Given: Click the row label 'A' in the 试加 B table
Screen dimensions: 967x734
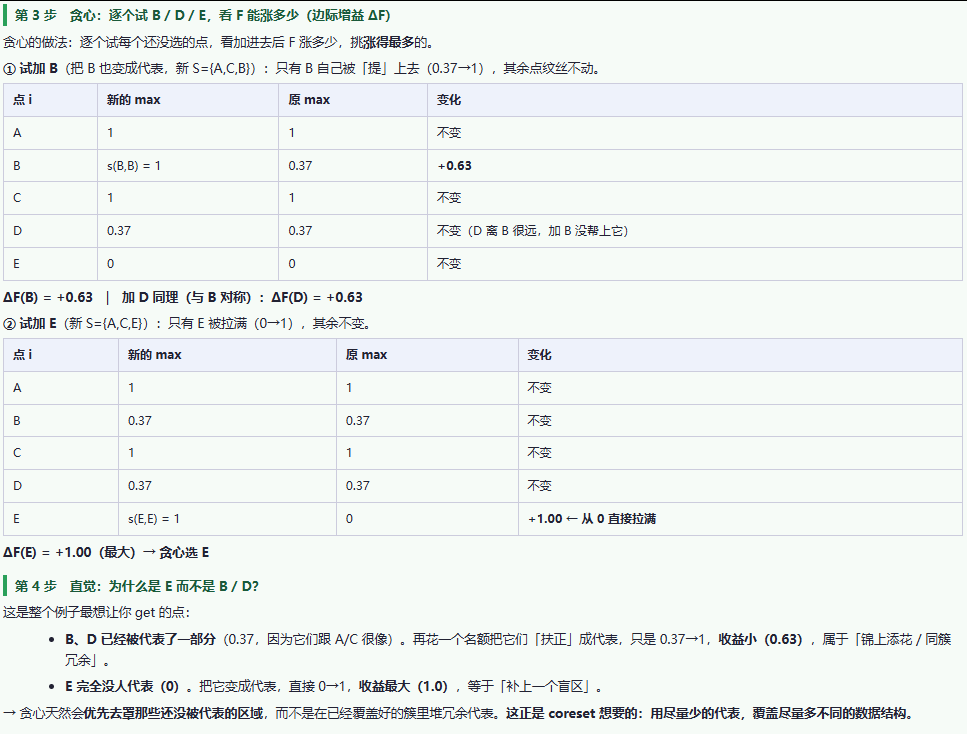Looking at the screenshot, I should coord(17,133).
